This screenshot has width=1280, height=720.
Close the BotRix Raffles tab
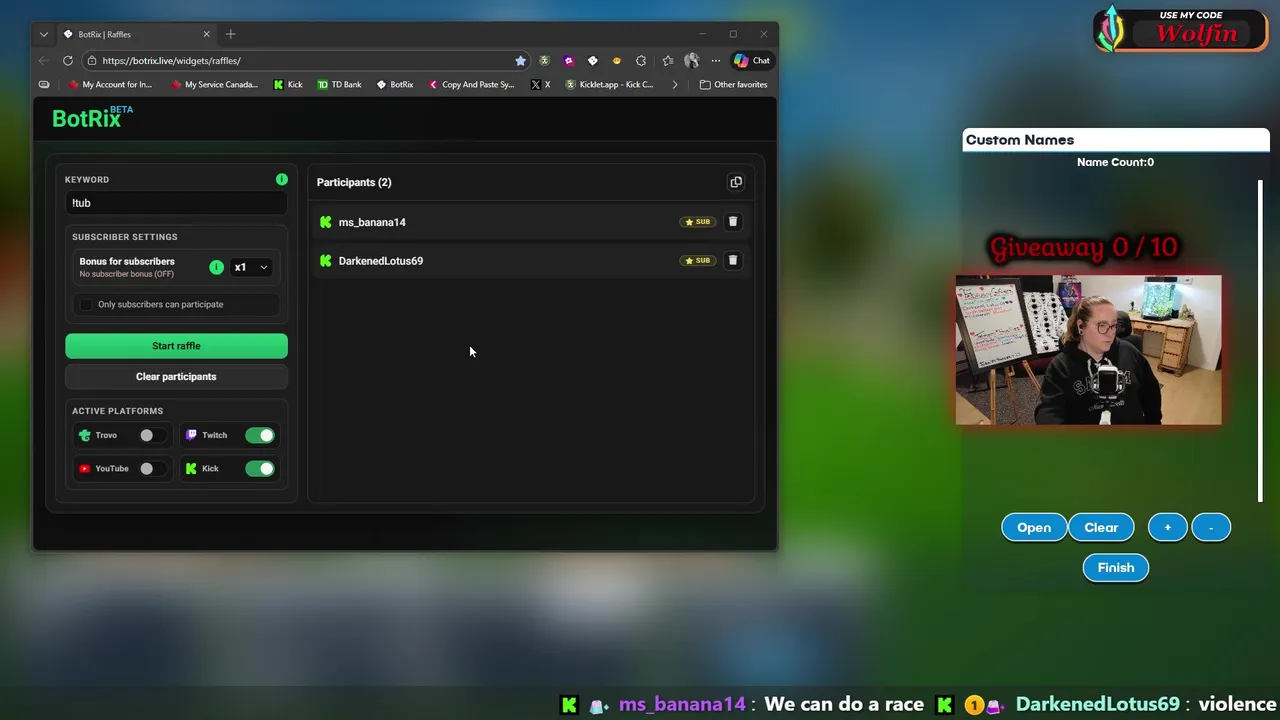click(x=207, y=34)
